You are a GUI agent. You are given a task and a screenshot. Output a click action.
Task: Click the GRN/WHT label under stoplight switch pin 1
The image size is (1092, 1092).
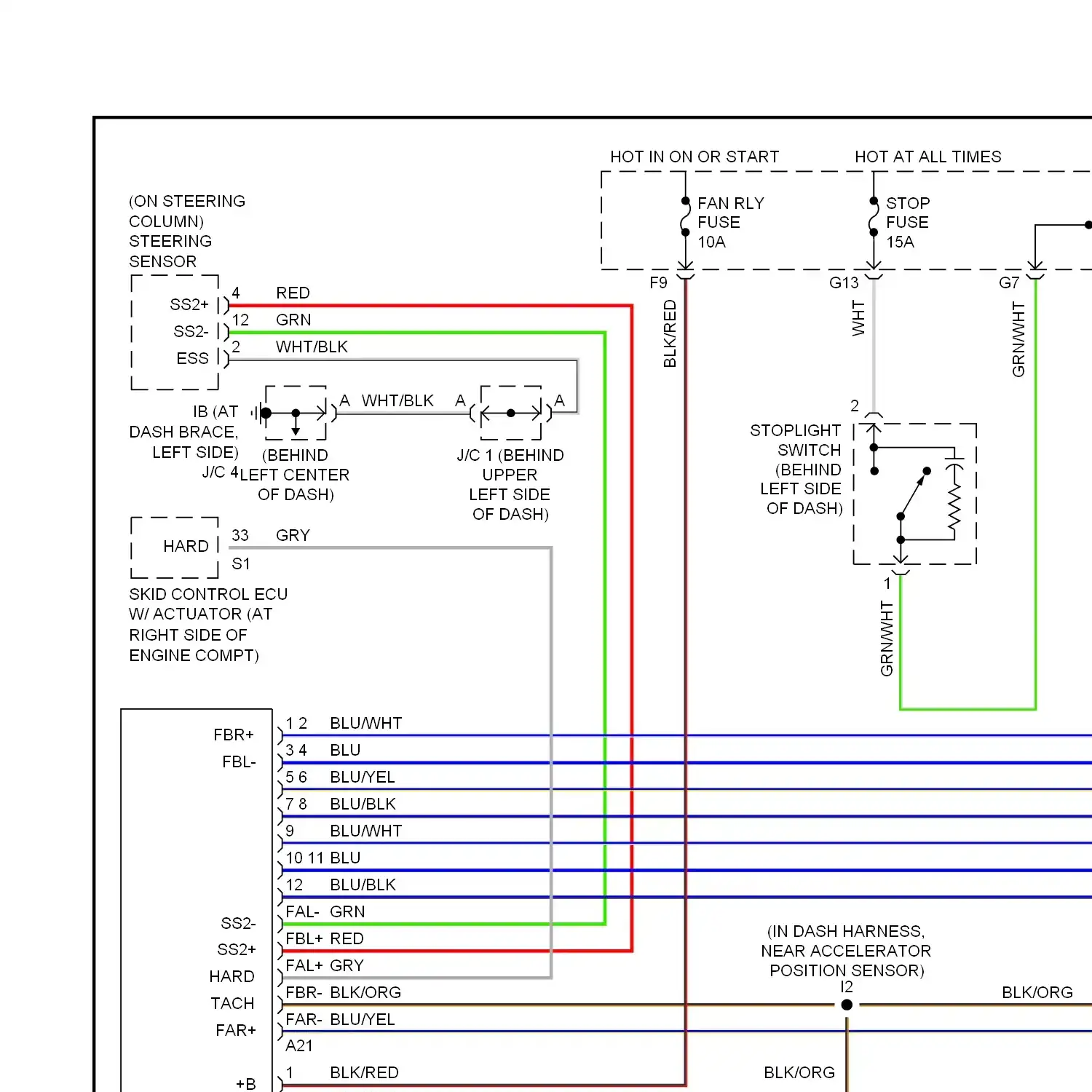click(886, 638)
